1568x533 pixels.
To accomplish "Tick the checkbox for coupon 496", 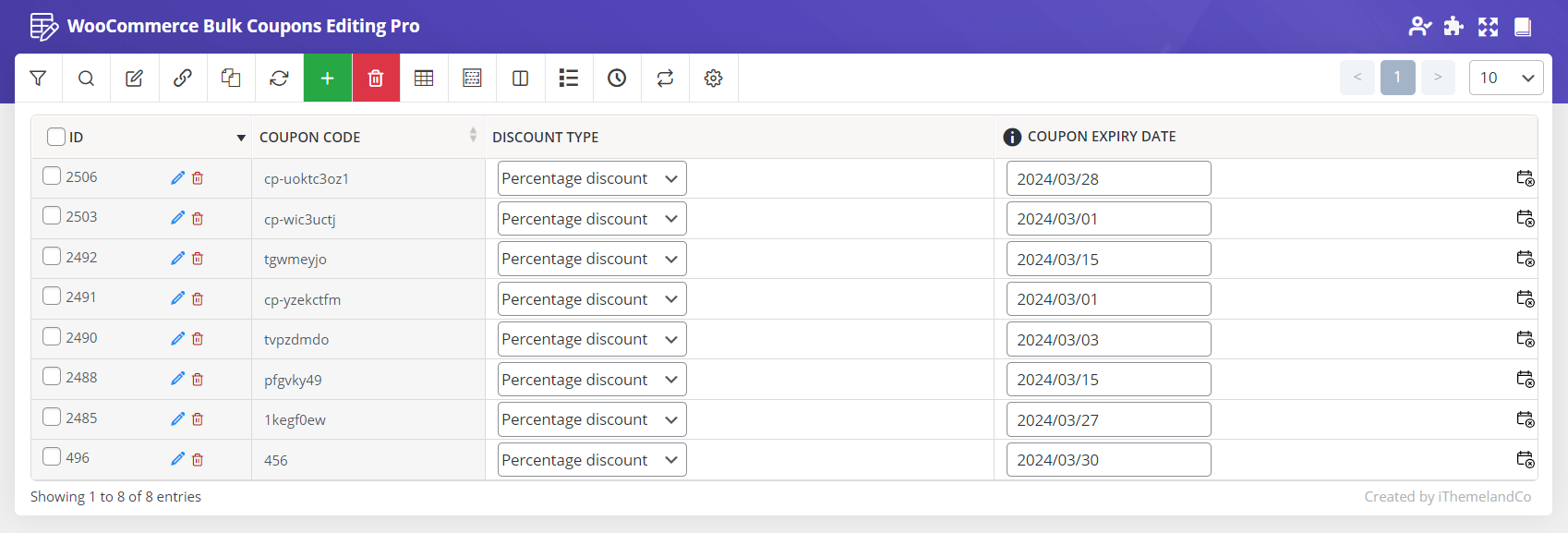I will 52,456.
